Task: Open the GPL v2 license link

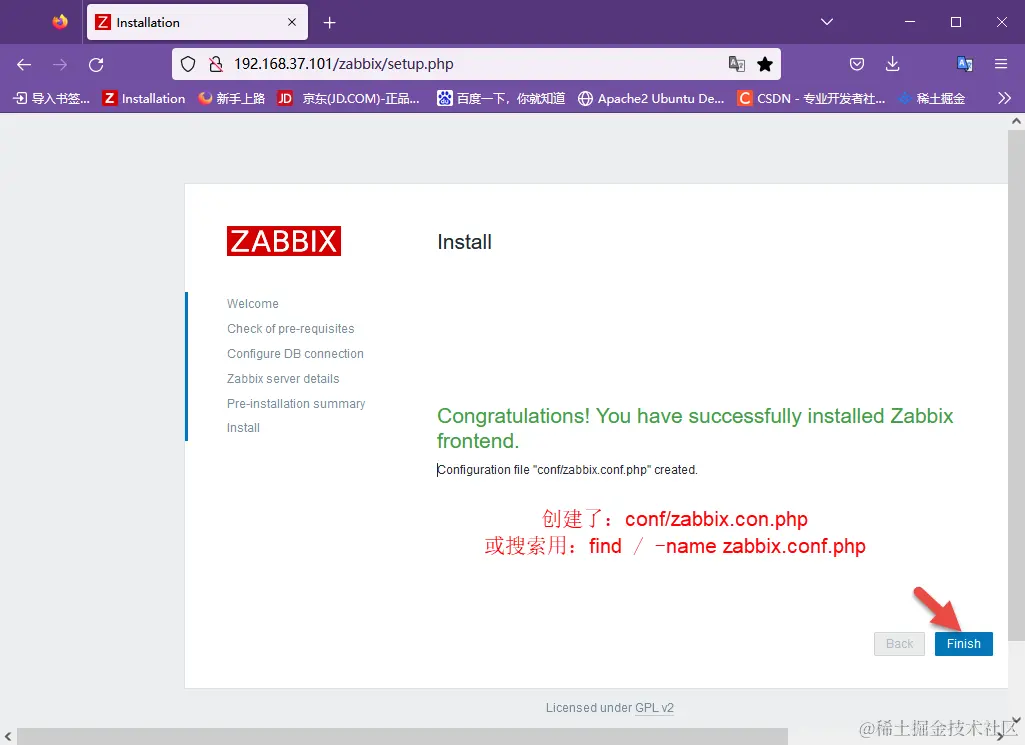Action: (655, 707)
